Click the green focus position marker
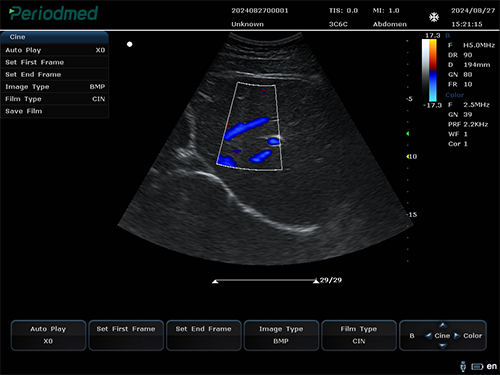 click(x=407, y=134)
